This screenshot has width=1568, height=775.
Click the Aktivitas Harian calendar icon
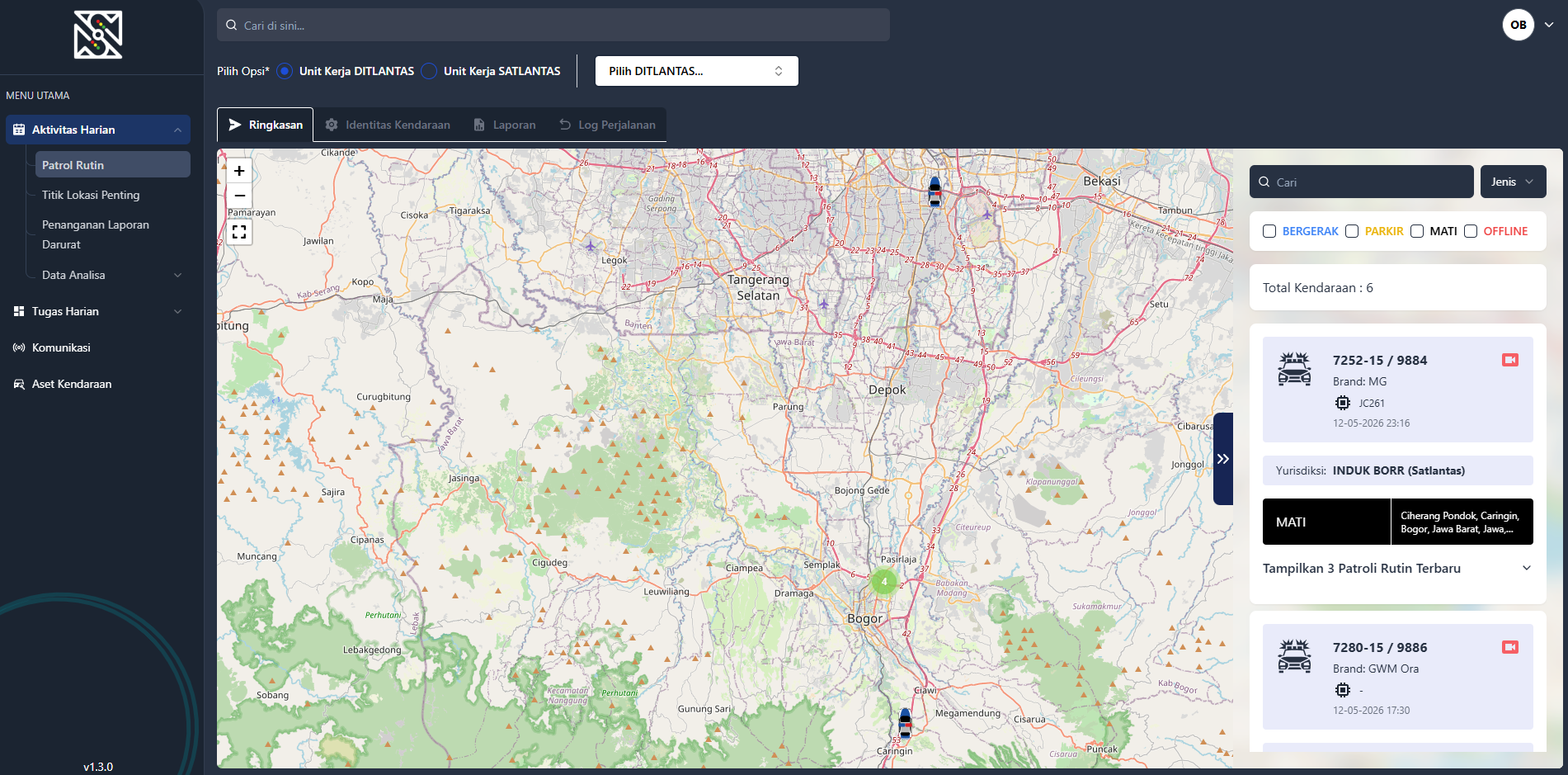click(x=19, y=130)
